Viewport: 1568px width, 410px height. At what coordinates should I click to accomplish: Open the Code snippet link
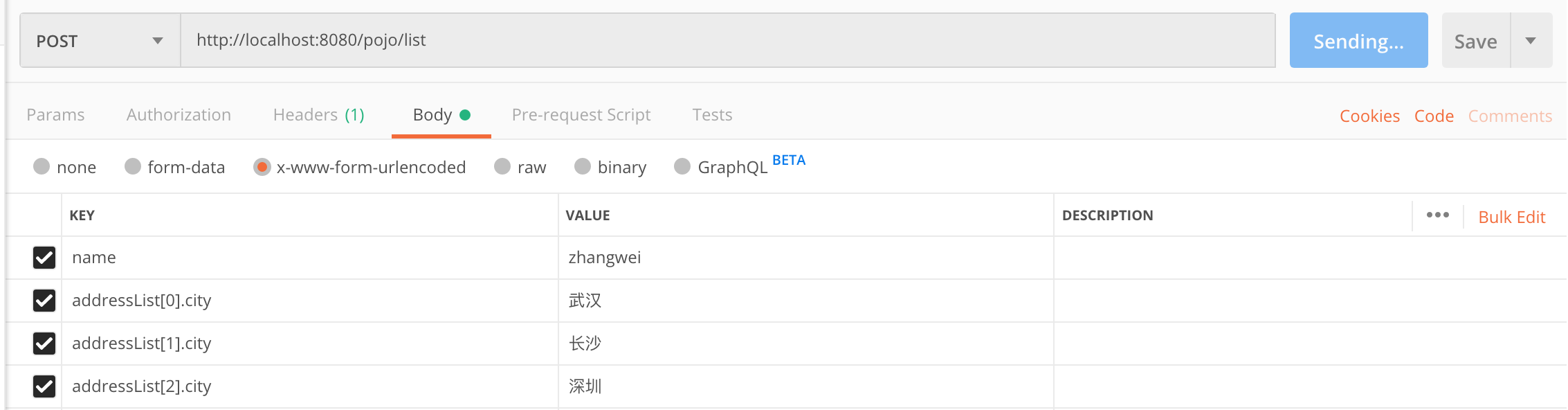(x=1434, y=116)
